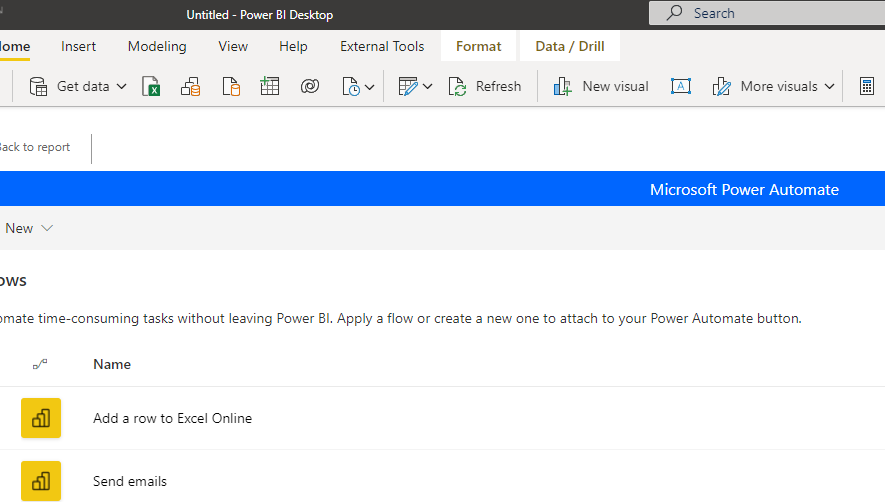Select the Format contextual tab
Viewport: 885px width, 502px height.
point(479,46)
